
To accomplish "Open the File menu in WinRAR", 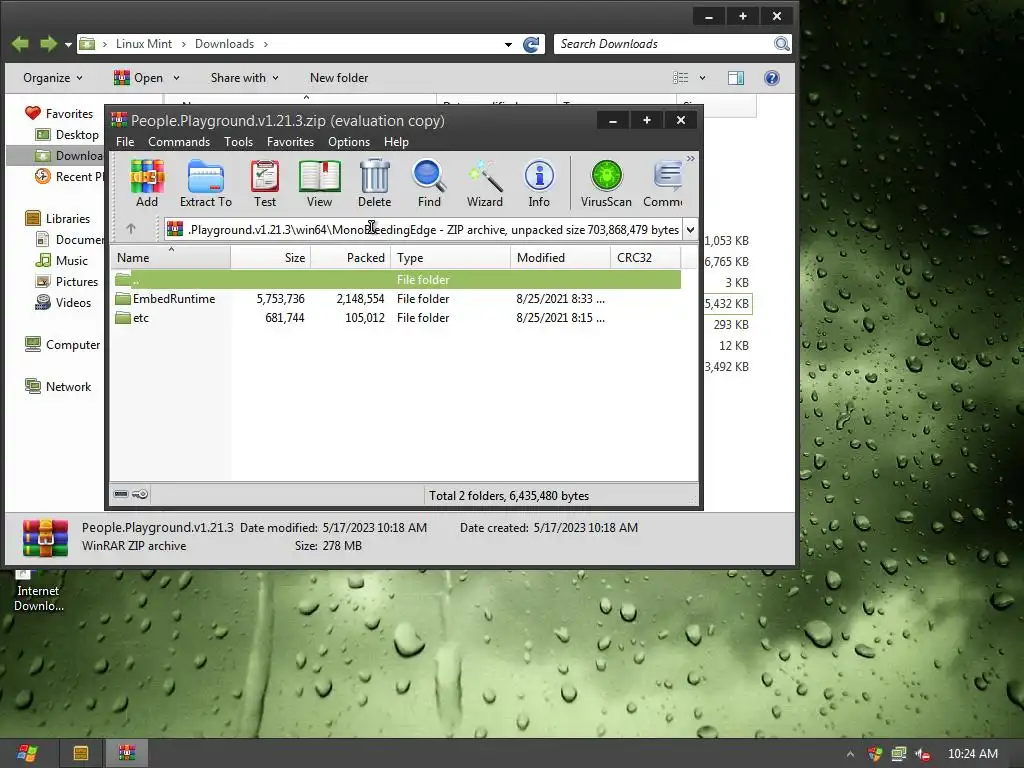I will [125, 142].
